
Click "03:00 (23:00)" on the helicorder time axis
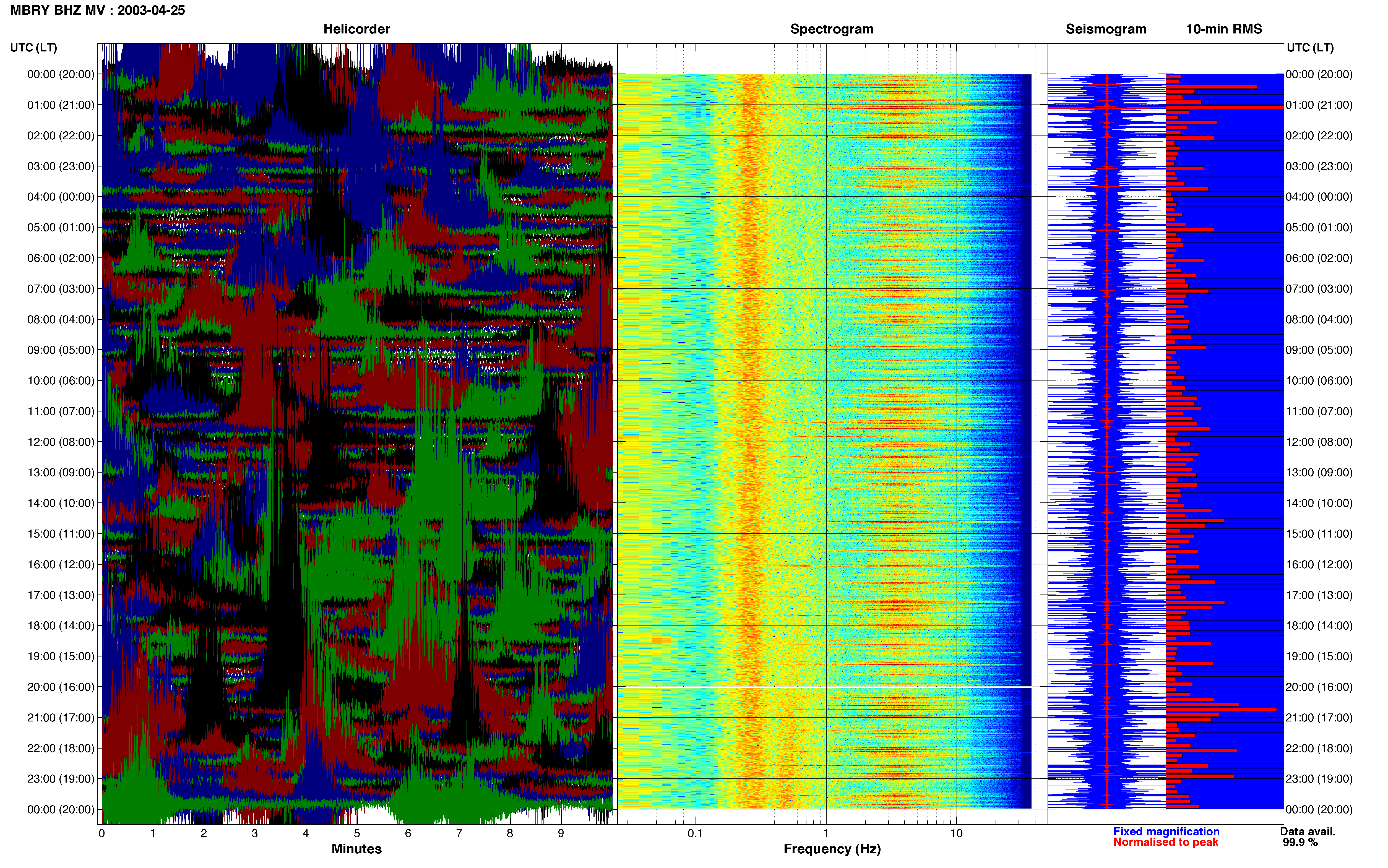[61, 166]
